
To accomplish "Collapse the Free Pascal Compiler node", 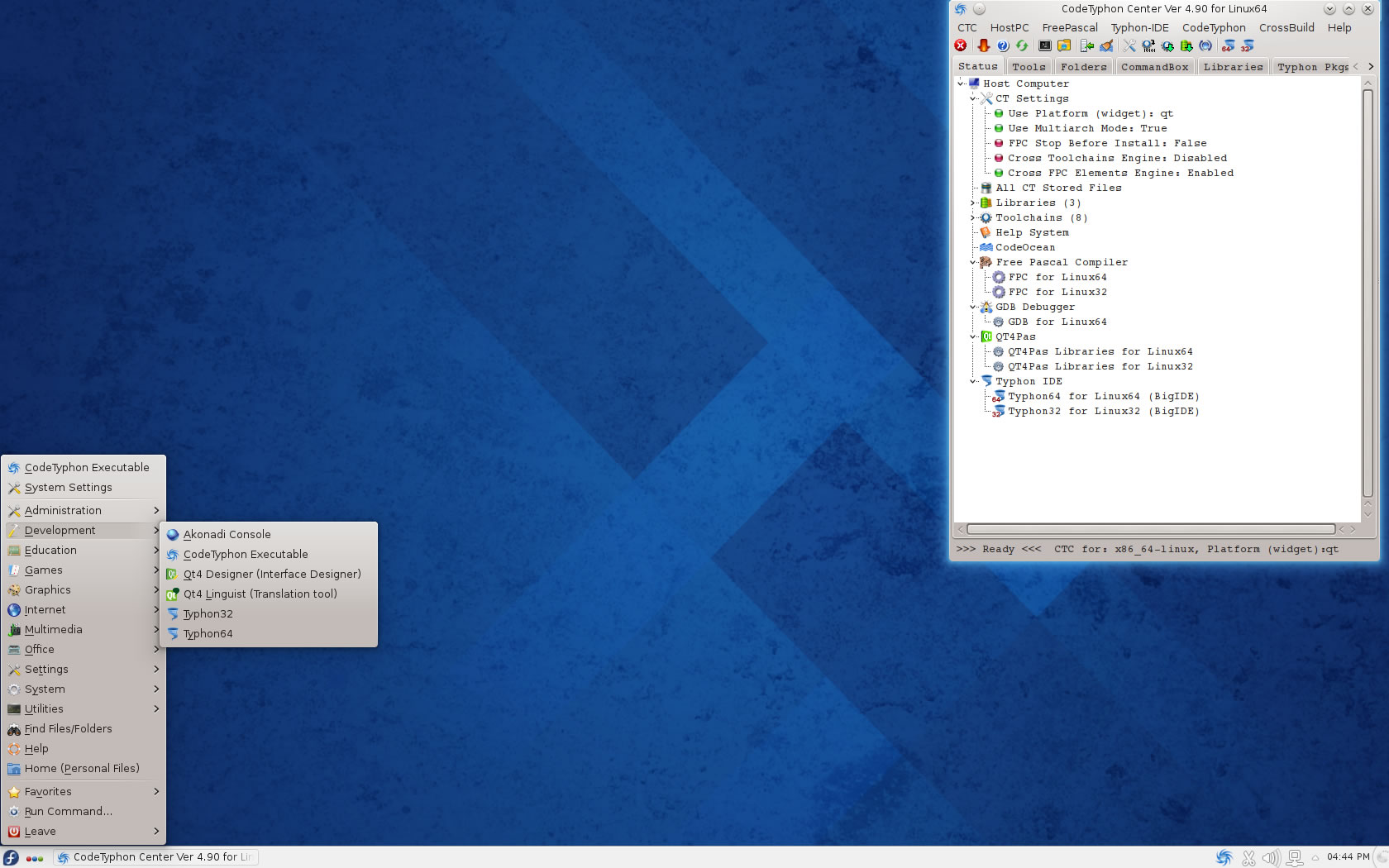I will pos(973,262).
